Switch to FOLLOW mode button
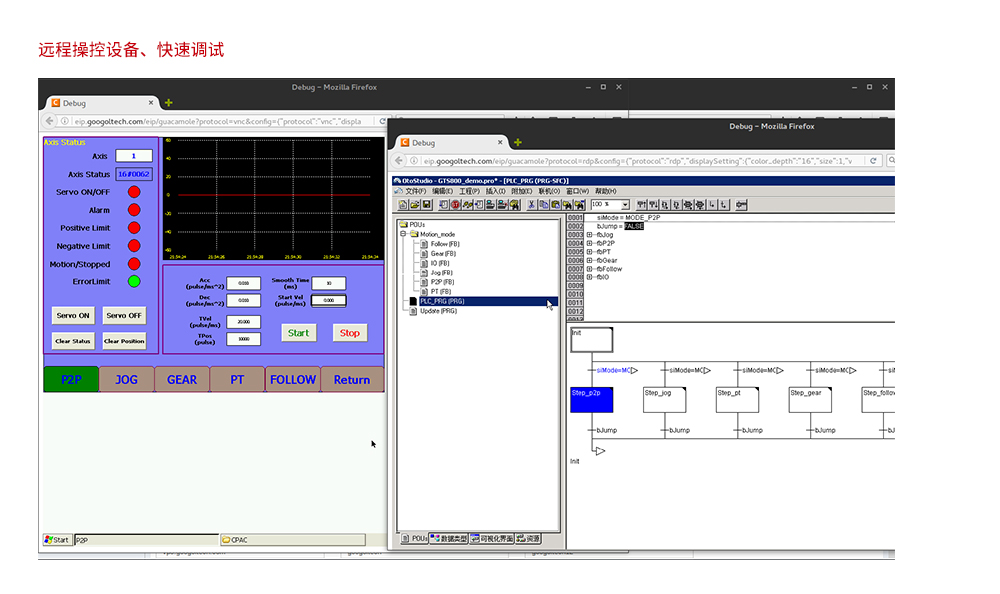The height and width of the screenshot is (594, 1000). point(293,380)
